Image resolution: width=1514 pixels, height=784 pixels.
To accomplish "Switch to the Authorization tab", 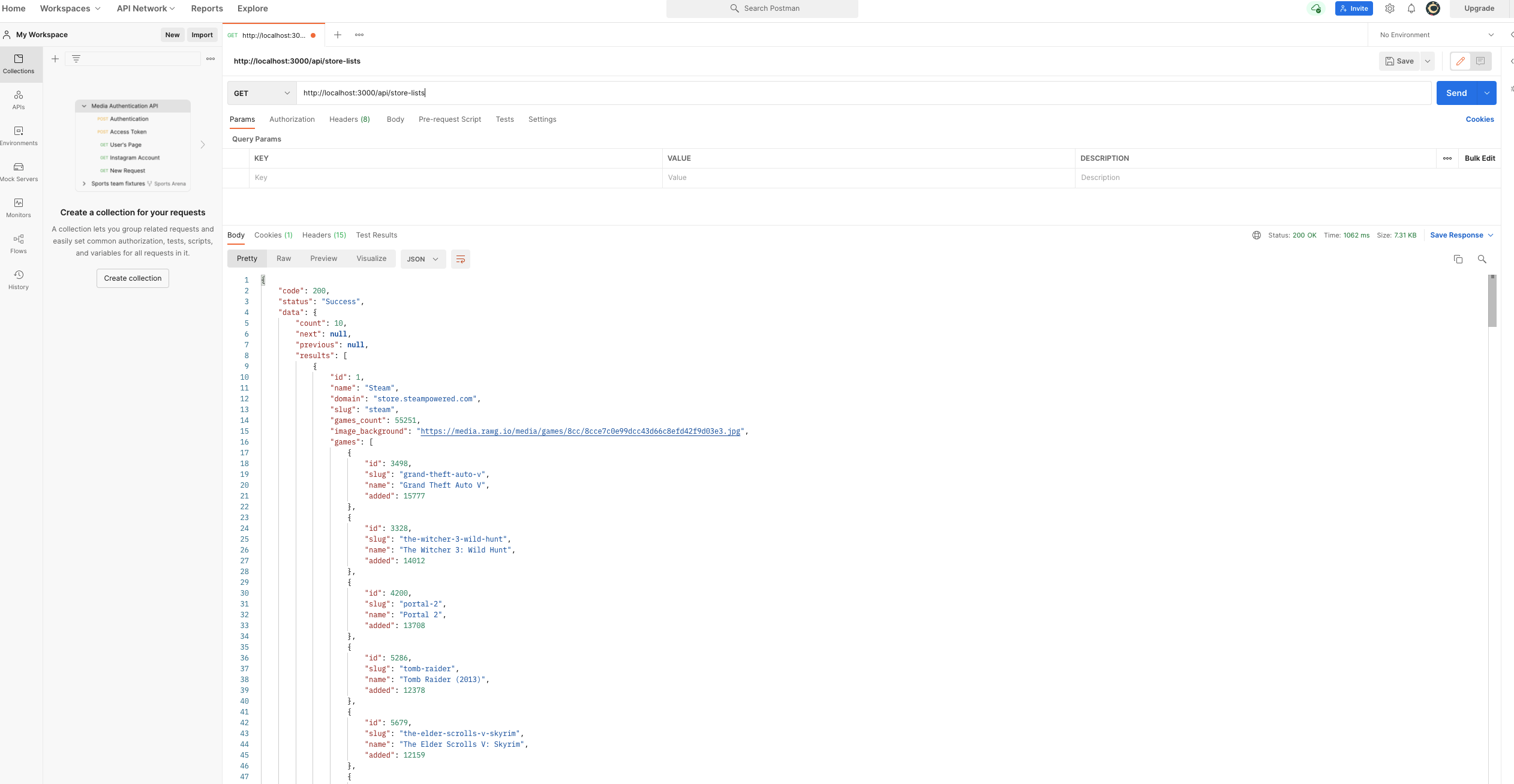I will pyautogui.click(x=292, y=119).
